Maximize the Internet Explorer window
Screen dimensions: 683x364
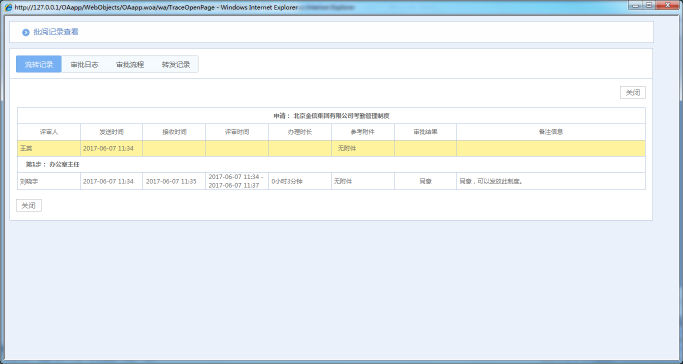[x=649, y=5]
